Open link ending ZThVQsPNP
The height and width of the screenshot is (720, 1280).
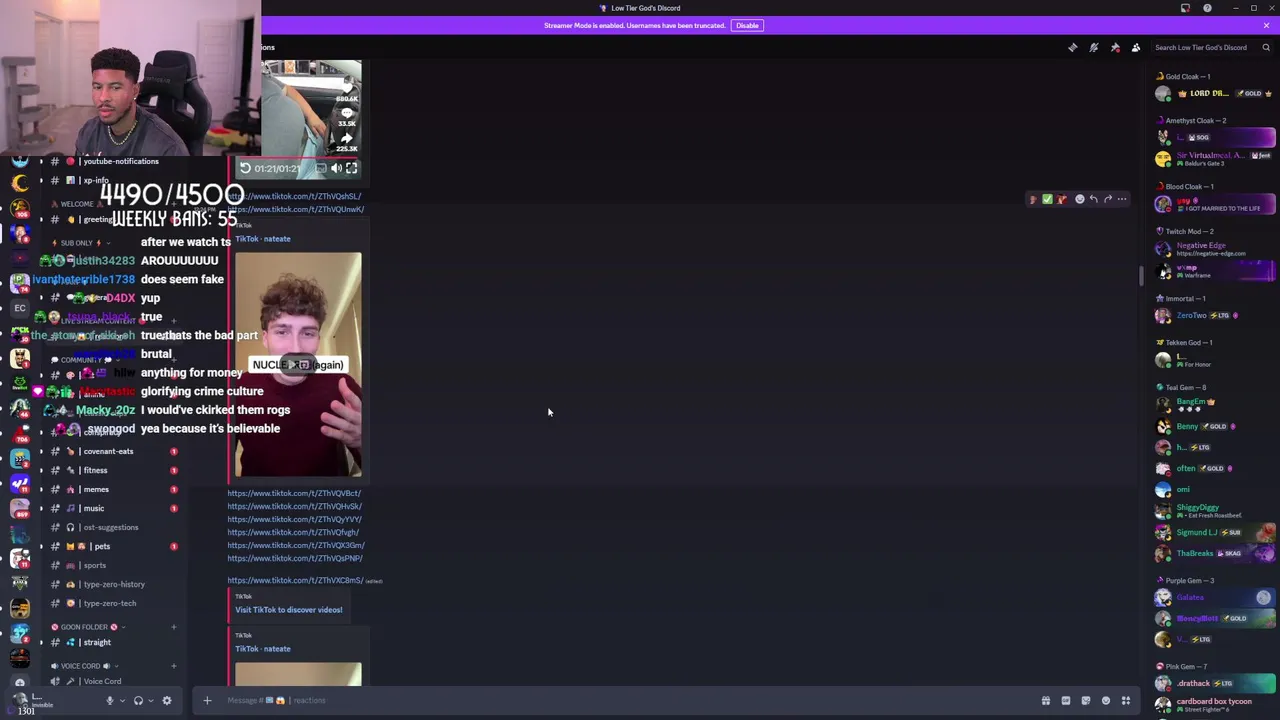click(x=295, y=558)
